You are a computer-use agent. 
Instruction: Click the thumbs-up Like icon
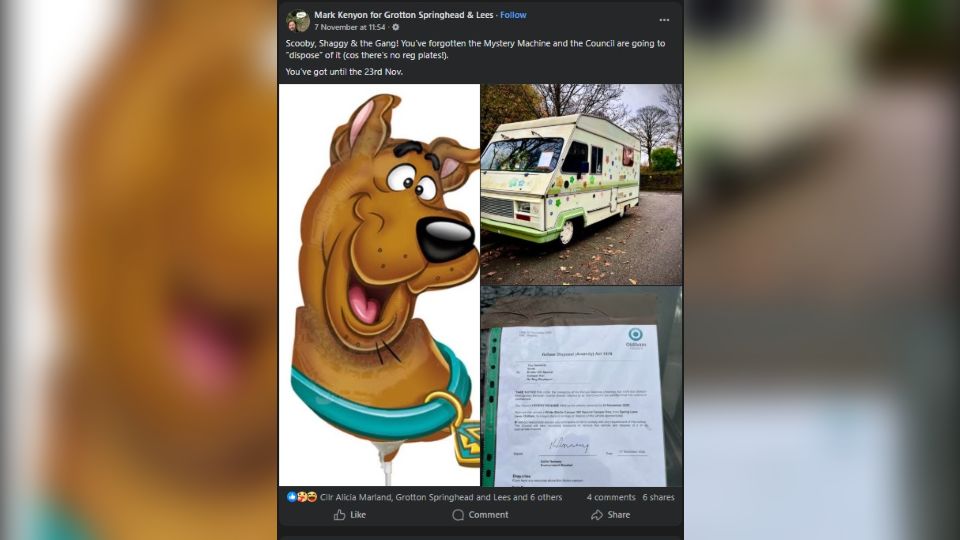340,515
